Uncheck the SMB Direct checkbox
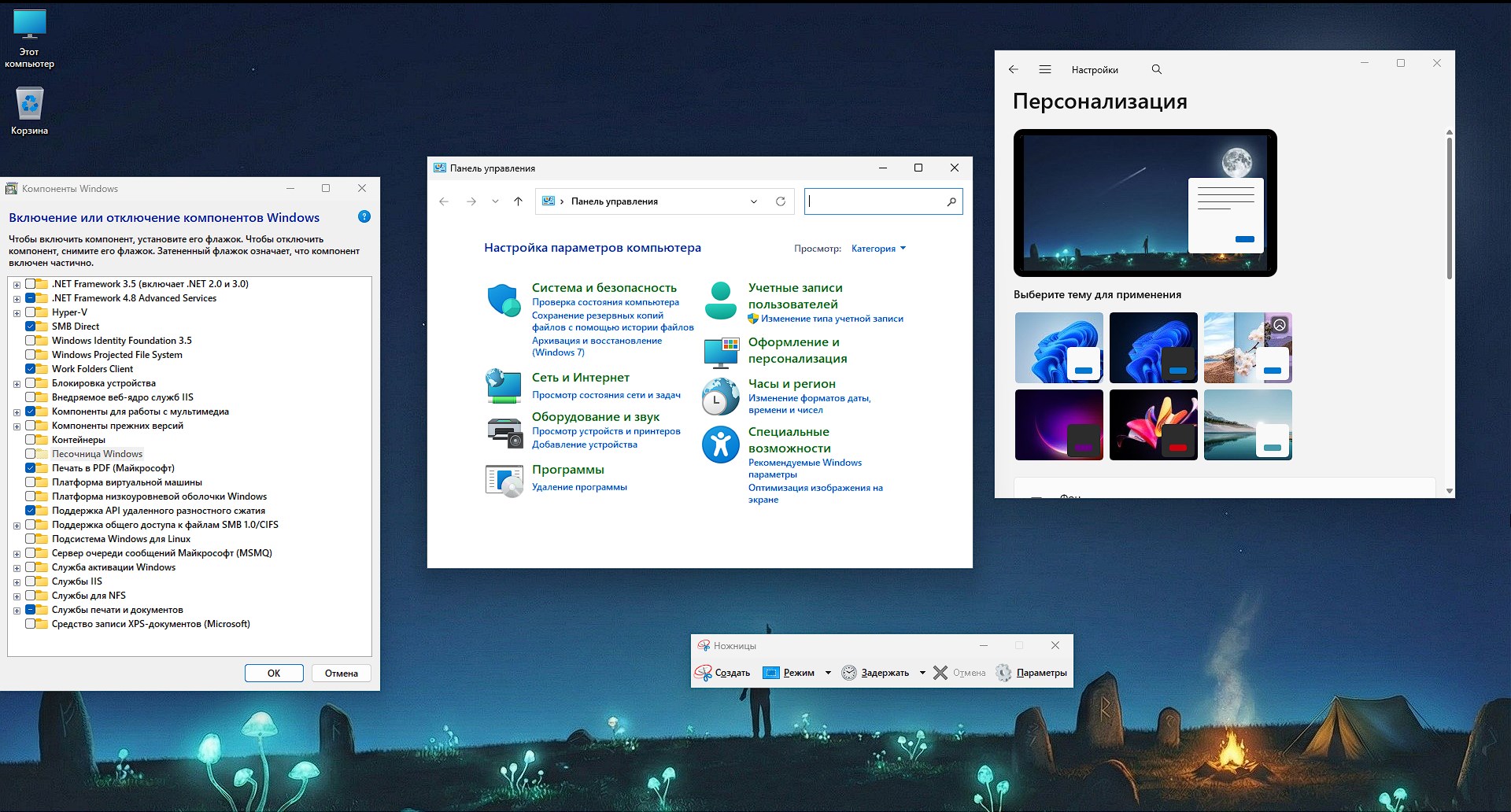Screen dimensions: 1511x812 [31, 327]
